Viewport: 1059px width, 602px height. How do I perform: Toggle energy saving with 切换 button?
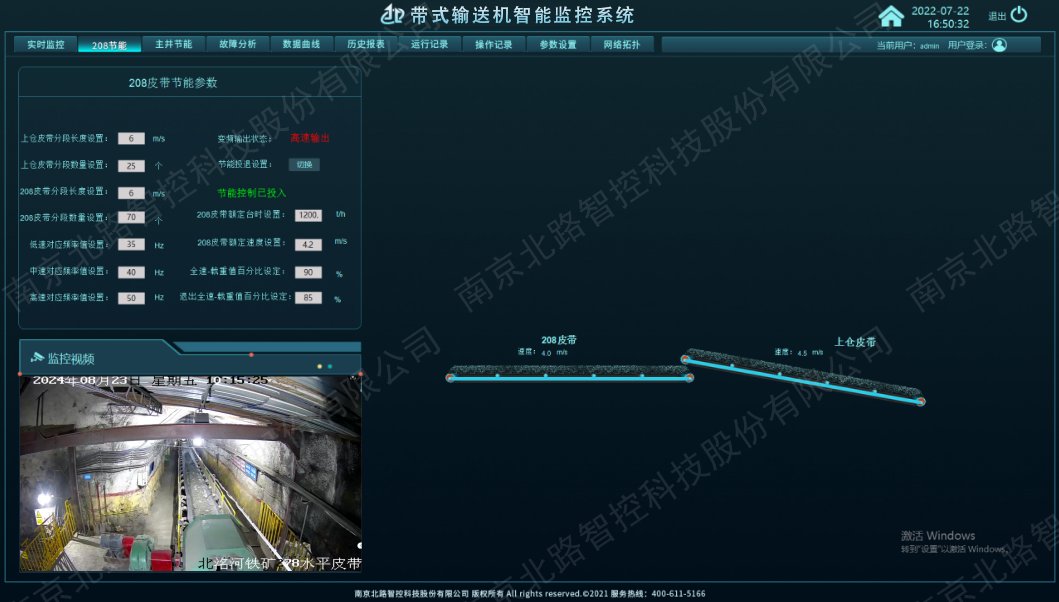click(x=304, y=164)
